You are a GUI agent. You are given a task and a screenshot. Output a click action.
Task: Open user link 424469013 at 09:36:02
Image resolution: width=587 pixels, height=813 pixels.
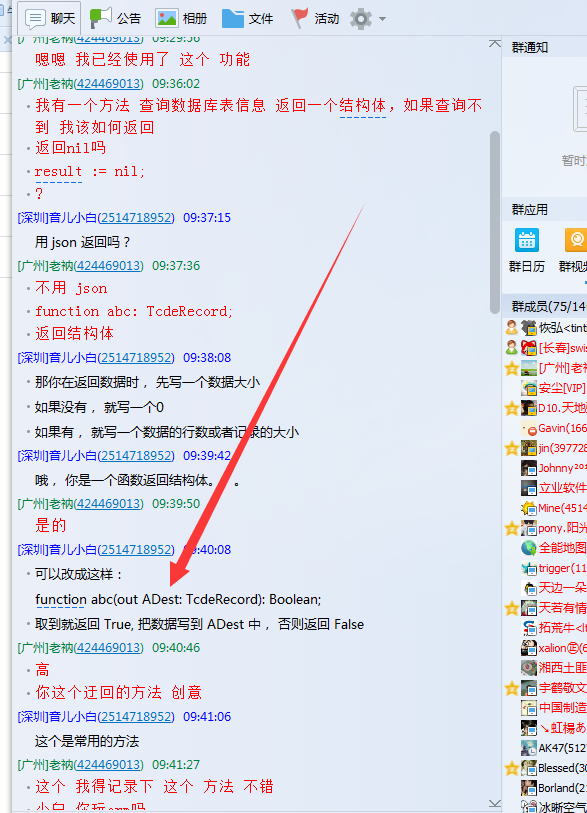click(x=108, y=83)
